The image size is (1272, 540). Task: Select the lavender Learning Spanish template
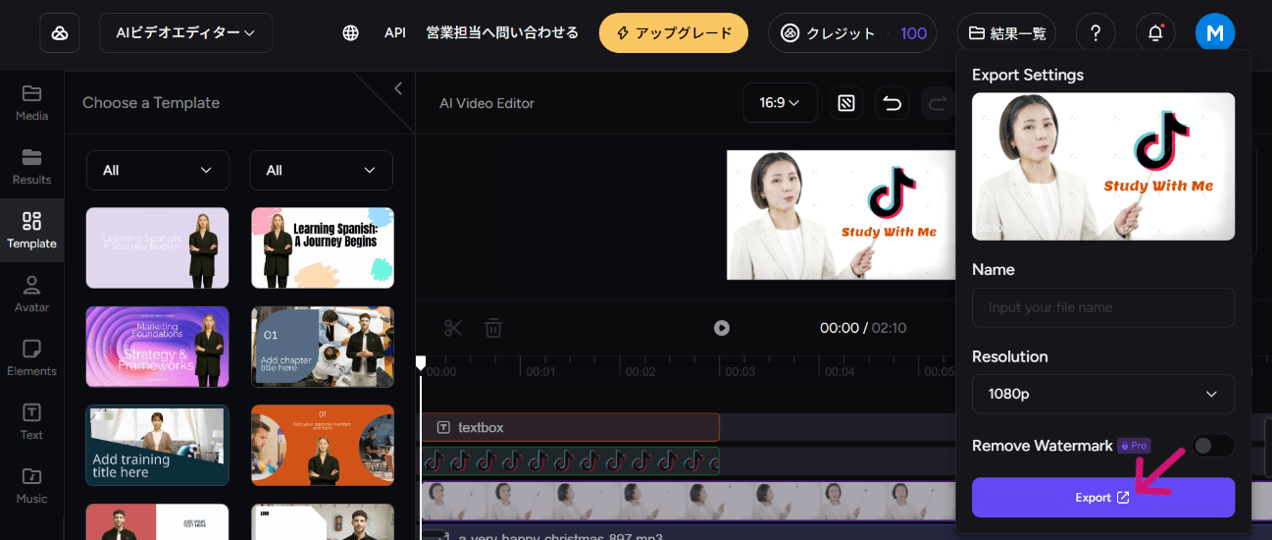158,247
